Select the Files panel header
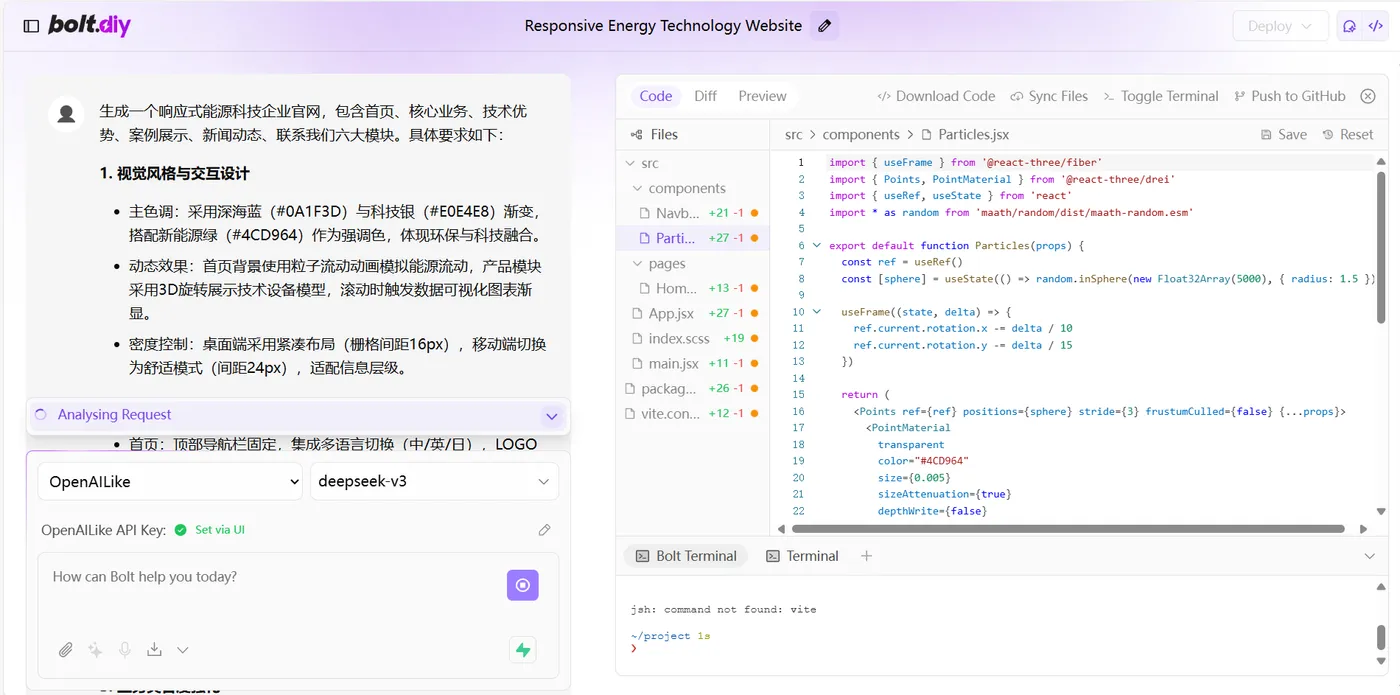Image resolution: width=1400 pixels, height=695 pixels. (654, 134)
